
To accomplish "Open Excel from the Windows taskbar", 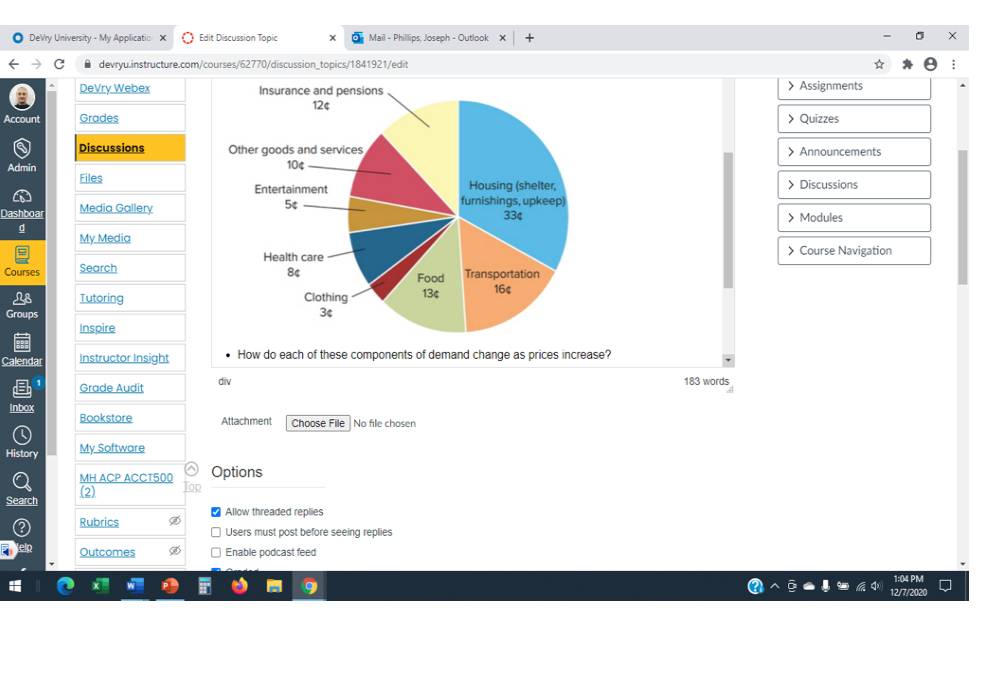I will point(100,585).
